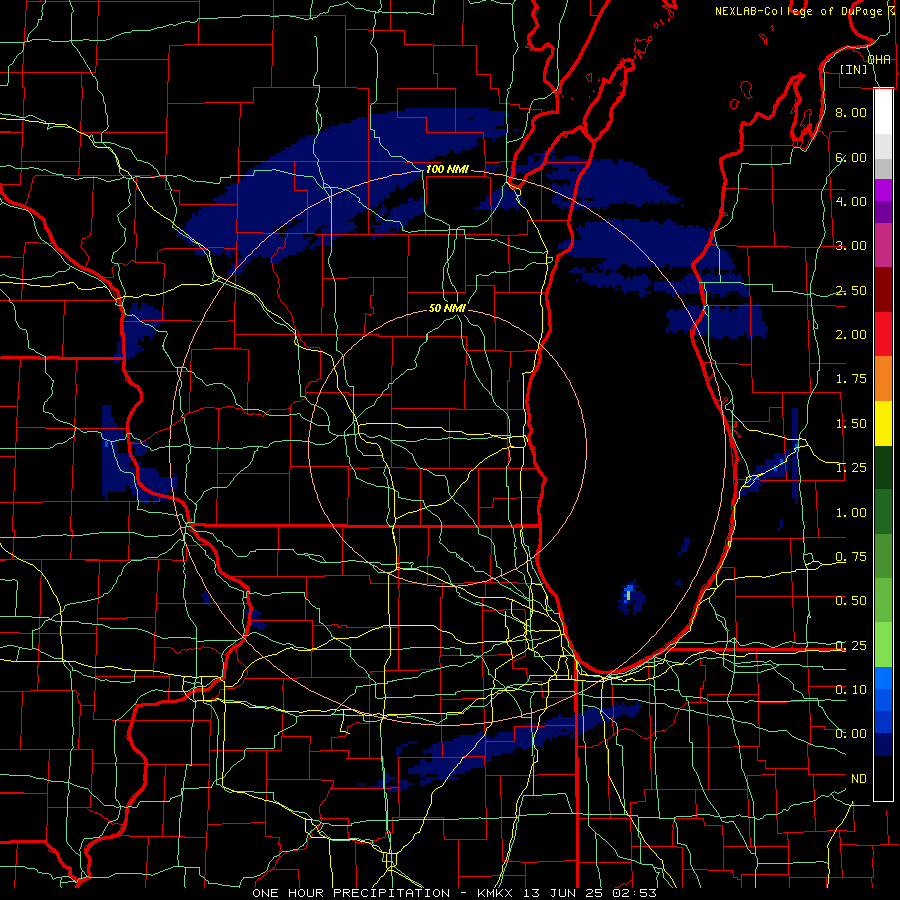This screenshot has width=900, height=900.
Task: Click the 1.75 legend value
Action: click(x=851, y=379)
